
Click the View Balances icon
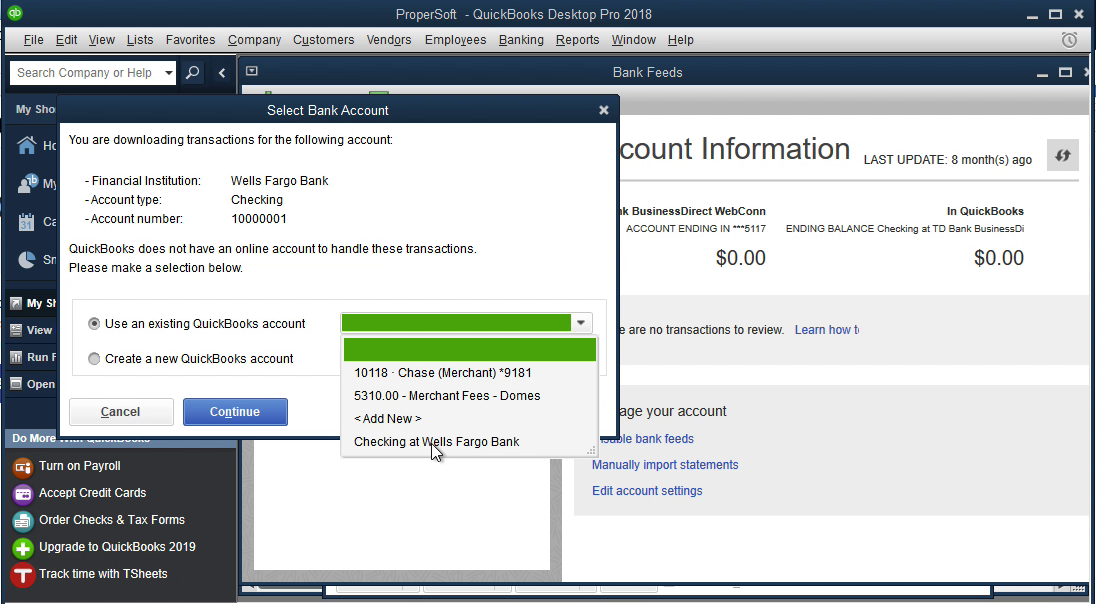[x=16, y=330]
